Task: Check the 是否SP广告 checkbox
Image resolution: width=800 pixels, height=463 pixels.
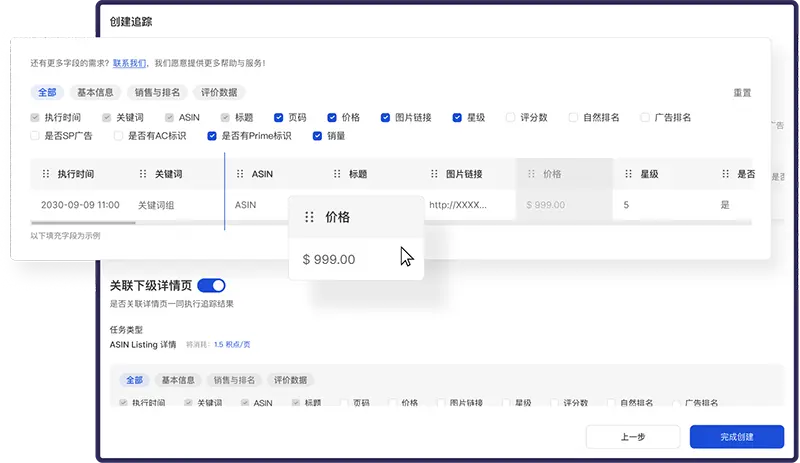Action: click(x=35, y=136)
